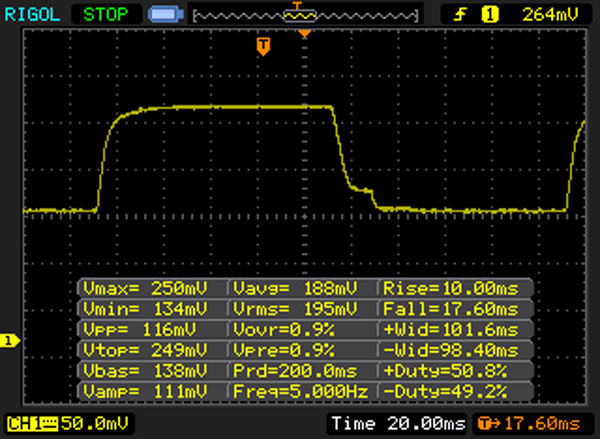Select the Vmax= 250mV measurement
The width and height of the screenshot is (600, 439).
151,288
